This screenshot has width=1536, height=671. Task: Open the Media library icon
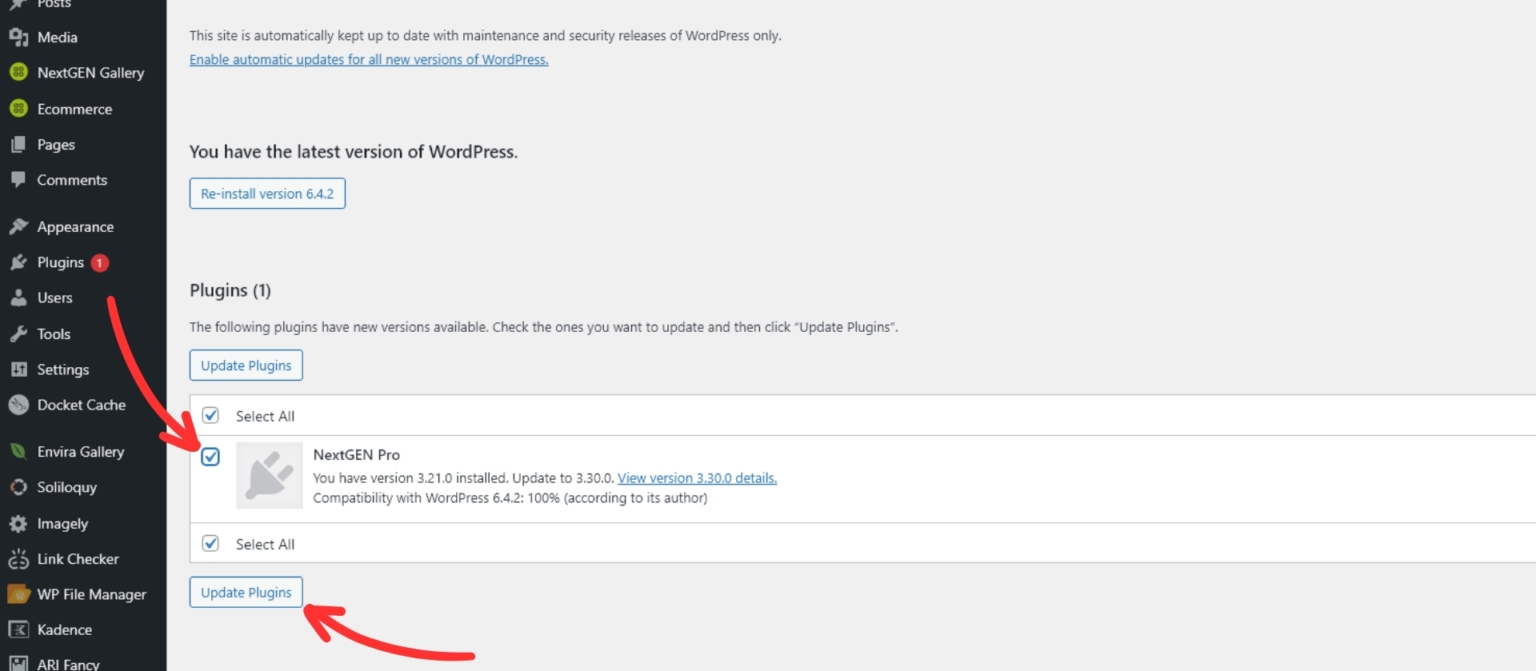click(x=18, y=37)
